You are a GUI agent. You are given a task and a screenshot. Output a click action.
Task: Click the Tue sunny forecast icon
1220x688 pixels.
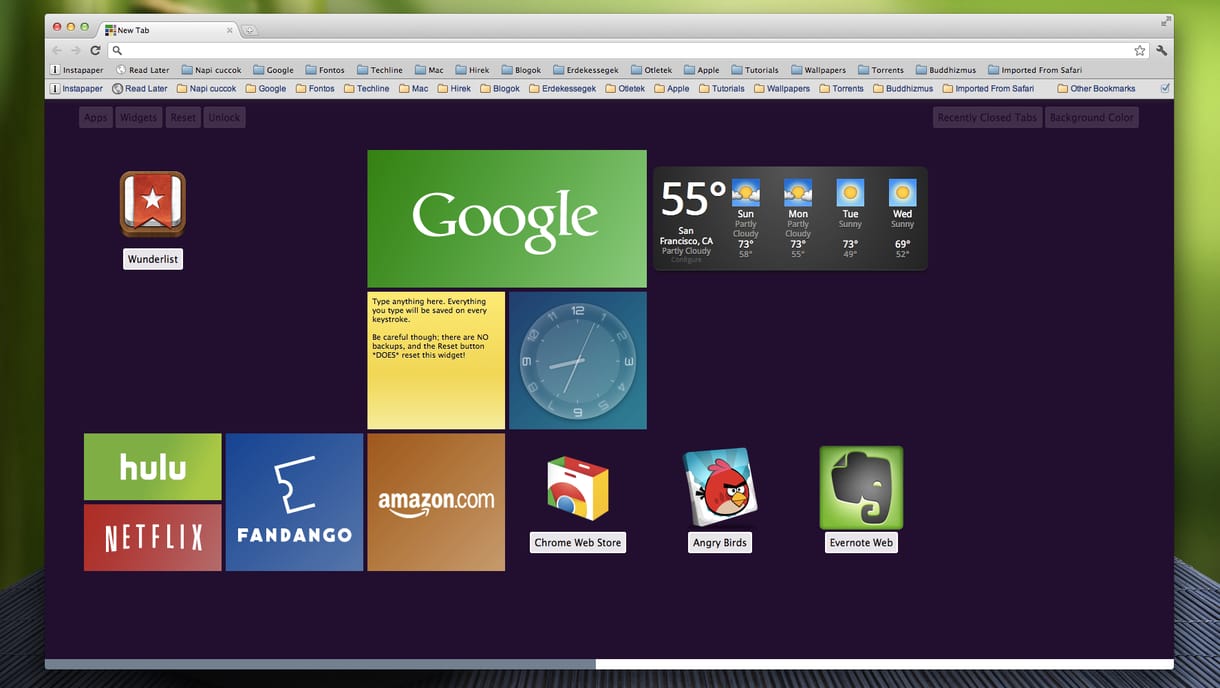[850, 192]
